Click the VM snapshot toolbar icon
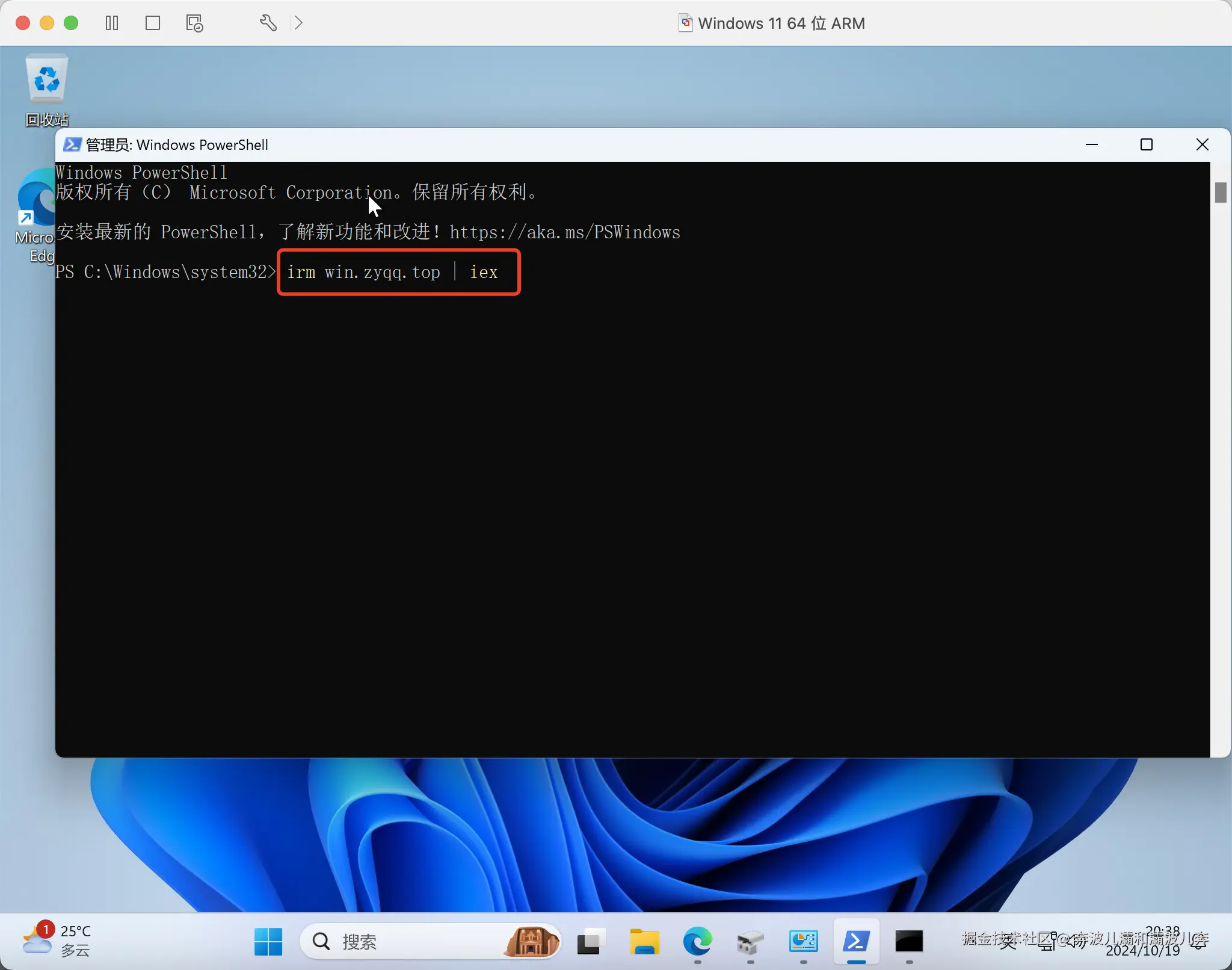Image resolution: width=1232 pixels, height=970 pixels. [194, 23]
